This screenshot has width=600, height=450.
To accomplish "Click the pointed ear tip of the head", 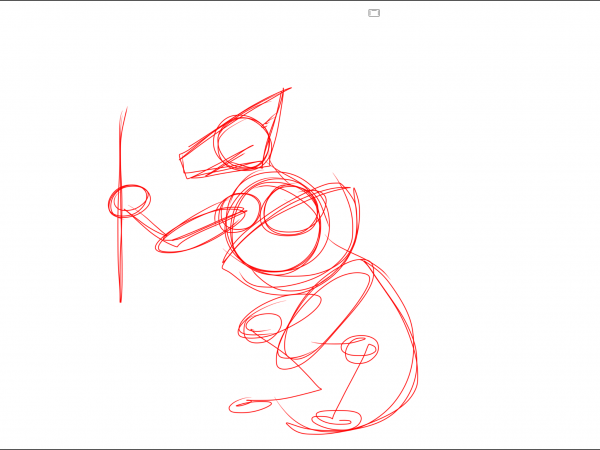I will [x=285, y=91].
